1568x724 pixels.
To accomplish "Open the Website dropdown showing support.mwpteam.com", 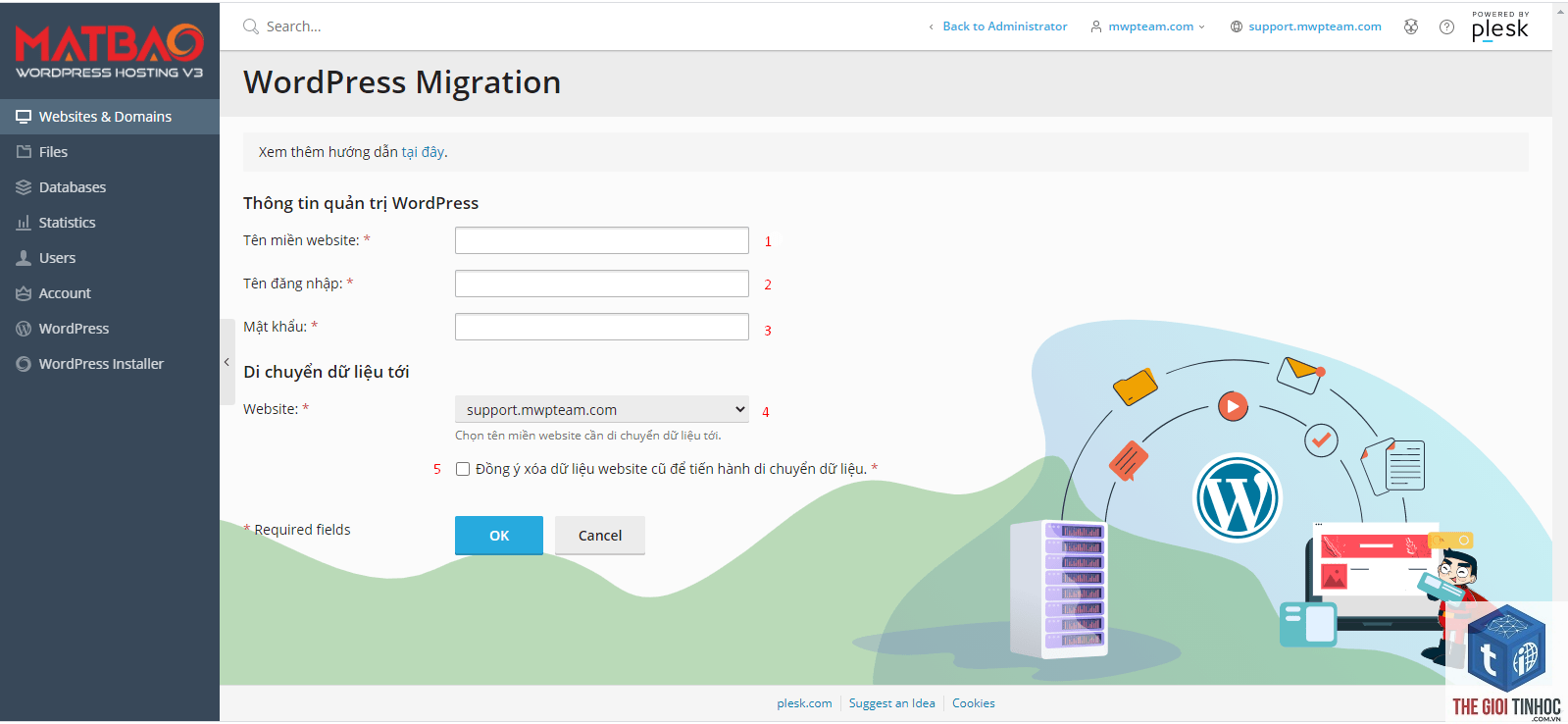I will coord(602,409).
